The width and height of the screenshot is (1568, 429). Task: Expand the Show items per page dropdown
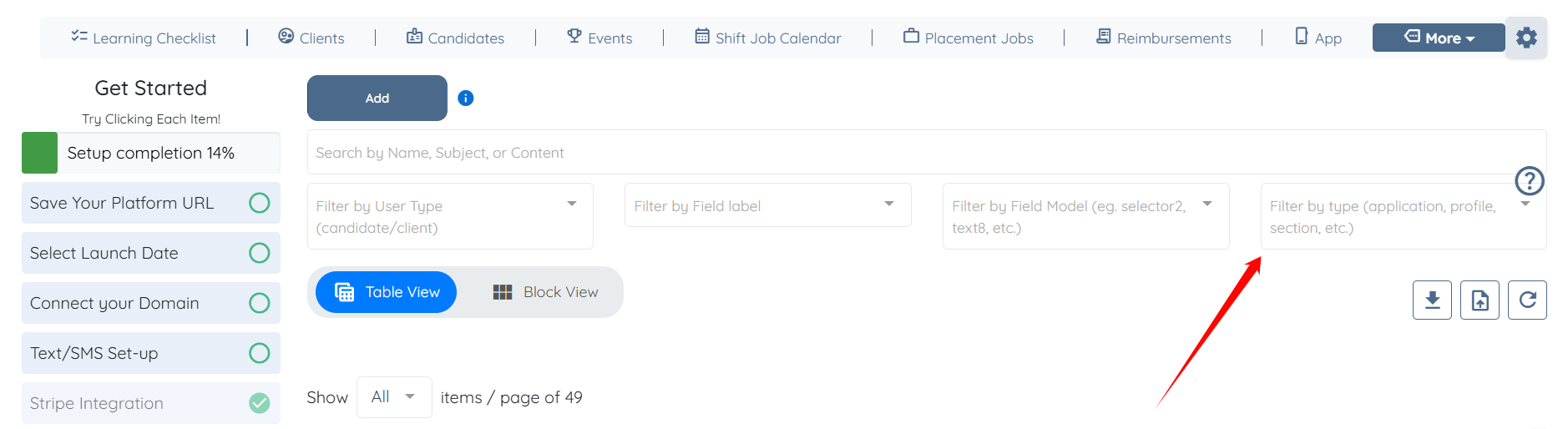coord(394,397)
